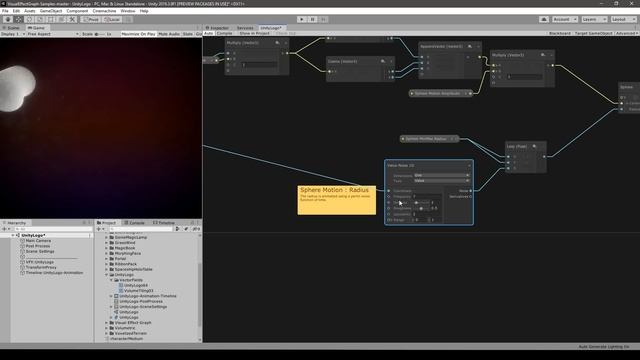This screenshot has width=640, height=360.
Task: Select the Hand tool in the toolbar
Action: pos(8,19)
